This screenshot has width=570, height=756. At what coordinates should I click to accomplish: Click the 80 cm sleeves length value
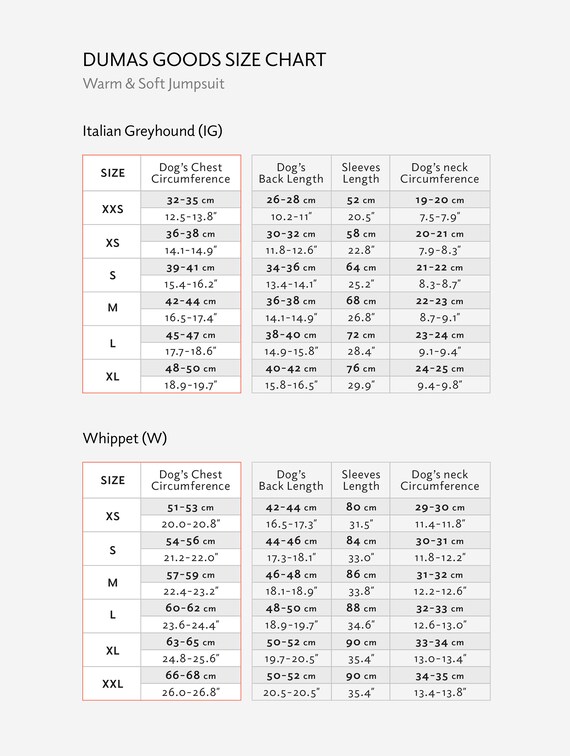coord(361,507)
